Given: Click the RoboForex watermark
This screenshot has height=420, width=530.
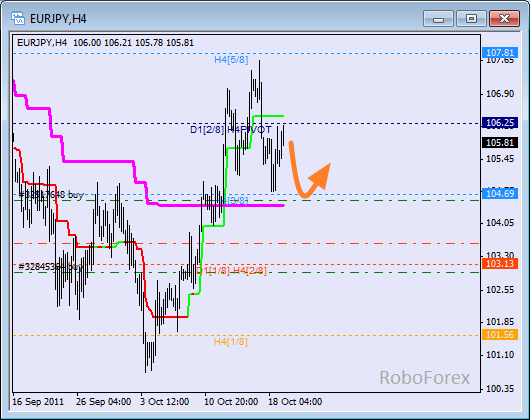Looking at the screenshot, I should (x=425, y=377).
